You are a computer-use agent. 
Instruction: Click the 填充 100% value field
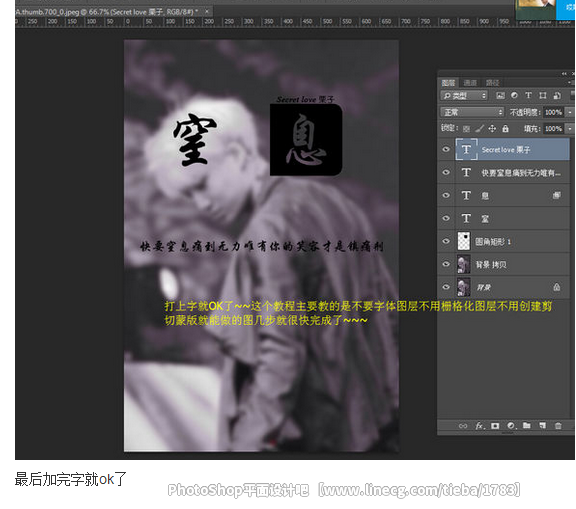(x=554, y=129)
